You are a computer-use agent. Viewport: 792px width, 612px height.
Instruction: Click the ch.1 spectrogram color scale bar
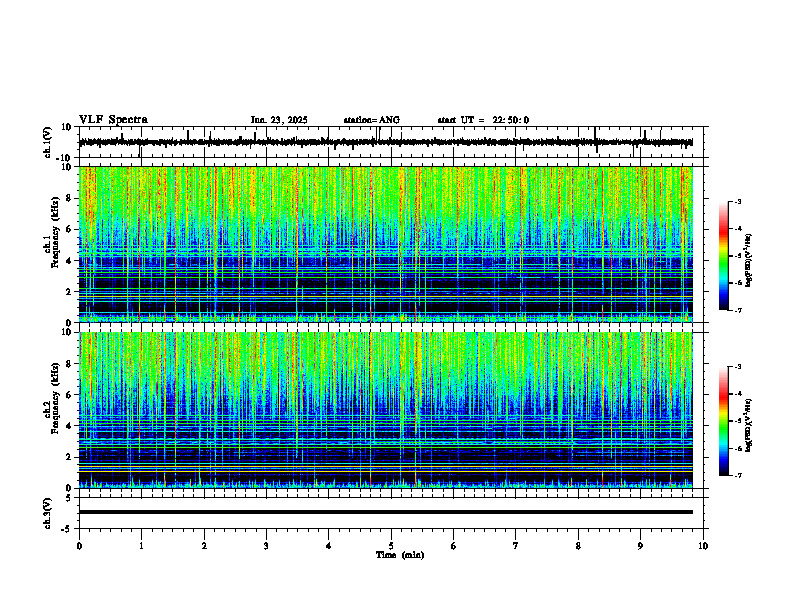tap(723, 256)
